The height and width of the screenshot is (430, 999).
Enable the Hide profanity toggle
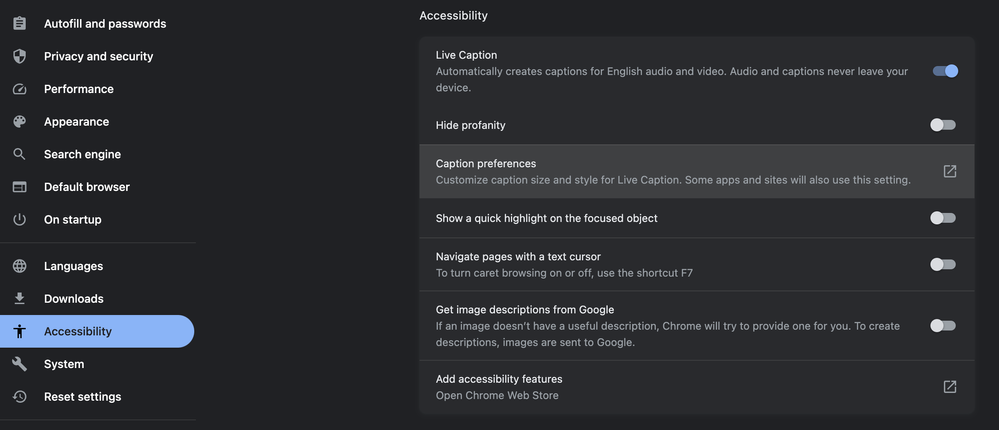[x=943, y=125]
